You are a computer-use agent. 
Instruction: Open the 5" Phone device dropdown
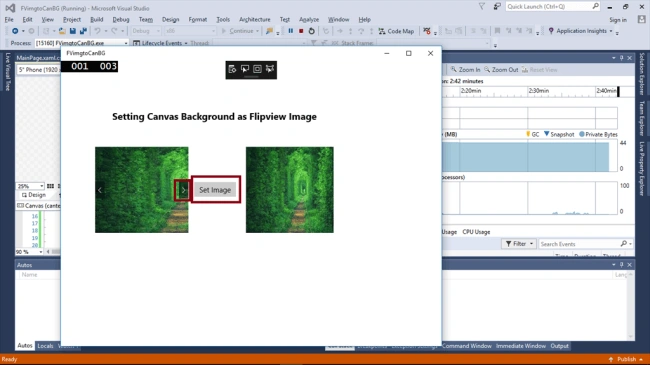point(39,70)
